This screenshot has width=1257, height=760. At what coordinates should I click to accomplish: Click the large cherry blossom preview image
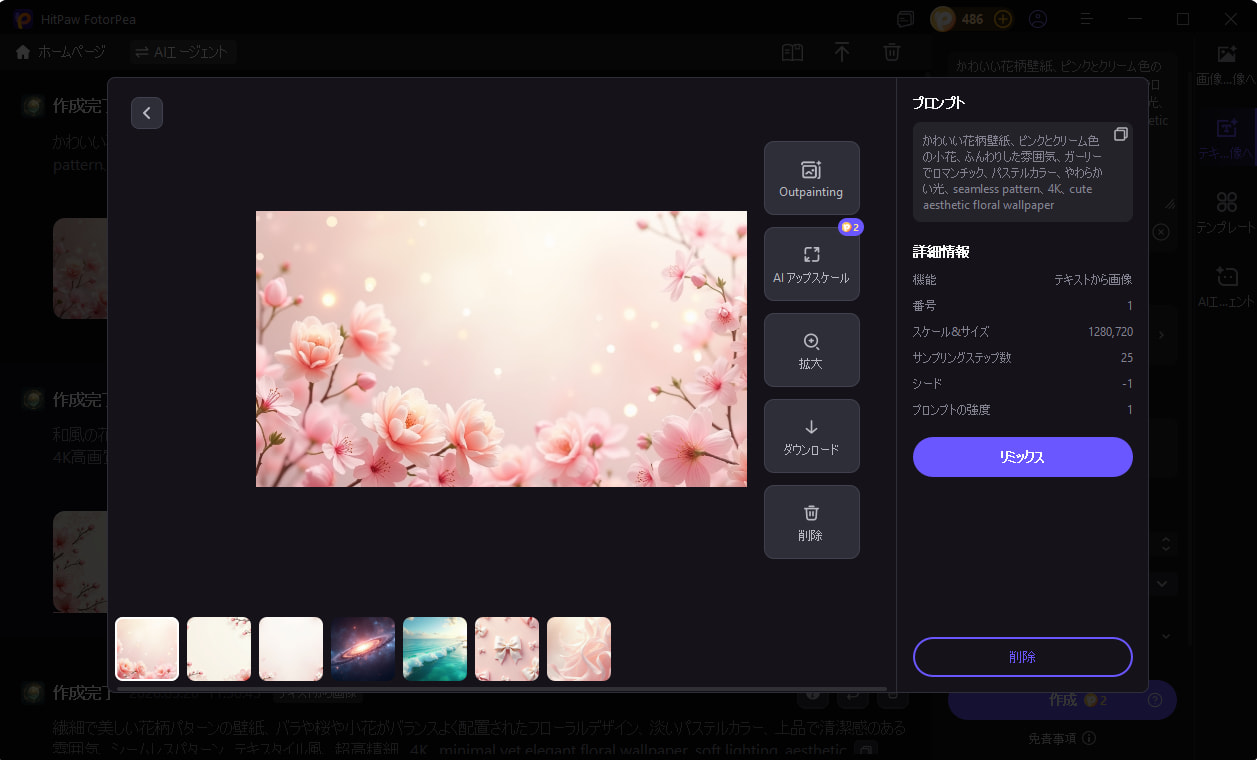click(x=501, y=349)
